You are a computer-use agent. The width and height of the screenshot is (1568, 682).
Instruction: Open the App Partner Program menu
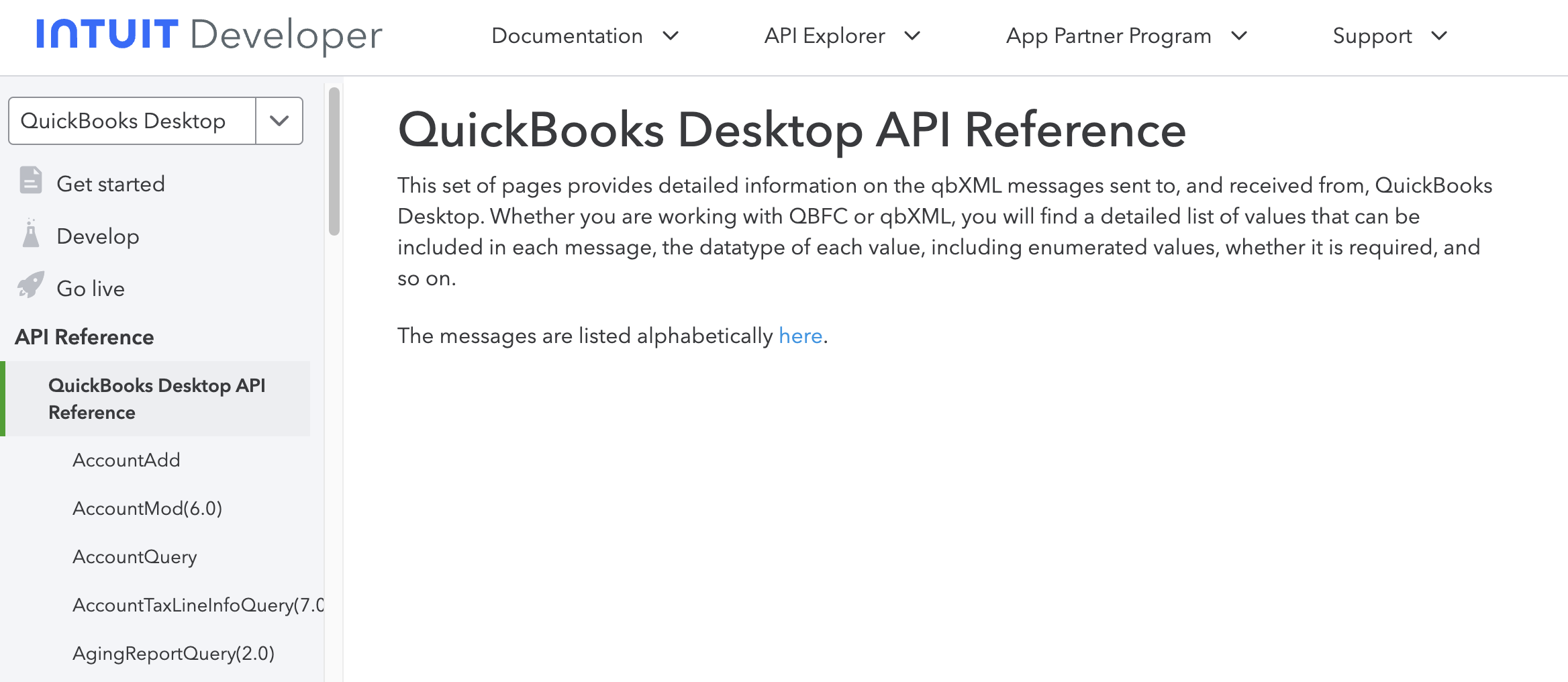1126,36
